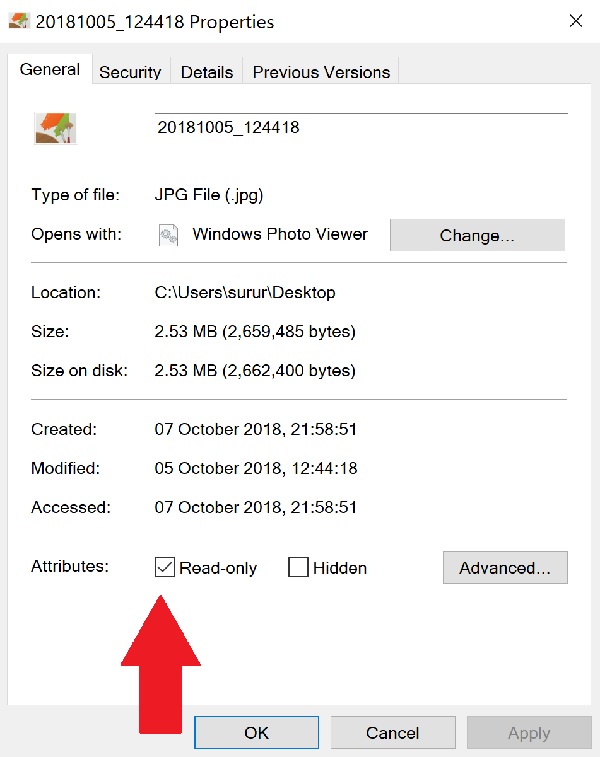600x757 pixels.
Task: Click the Created date value
Action: point(256,430)
